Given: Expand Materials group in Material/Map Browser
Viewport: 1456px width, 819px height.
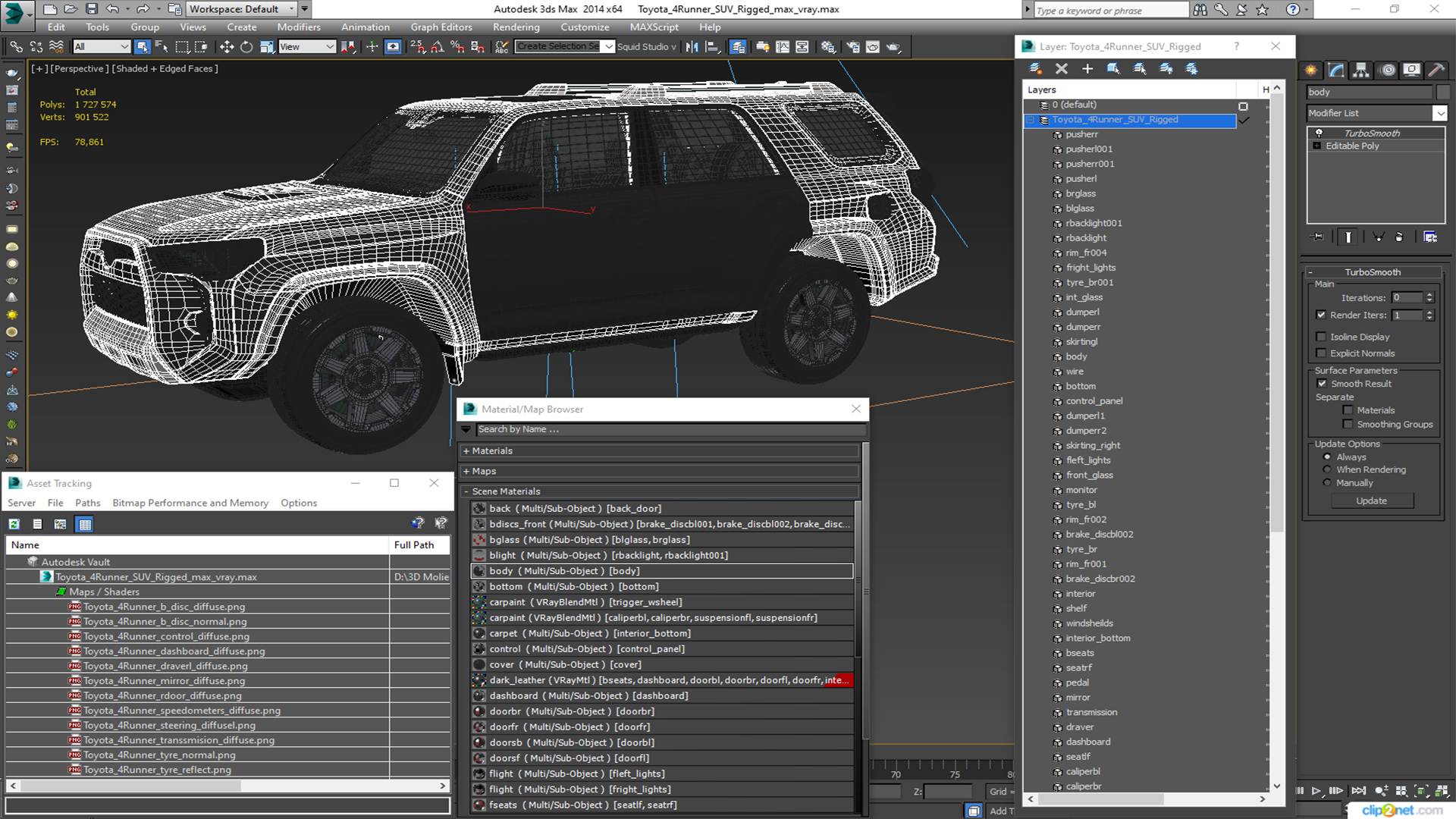Looking at the screenshot, I should 466,451.
